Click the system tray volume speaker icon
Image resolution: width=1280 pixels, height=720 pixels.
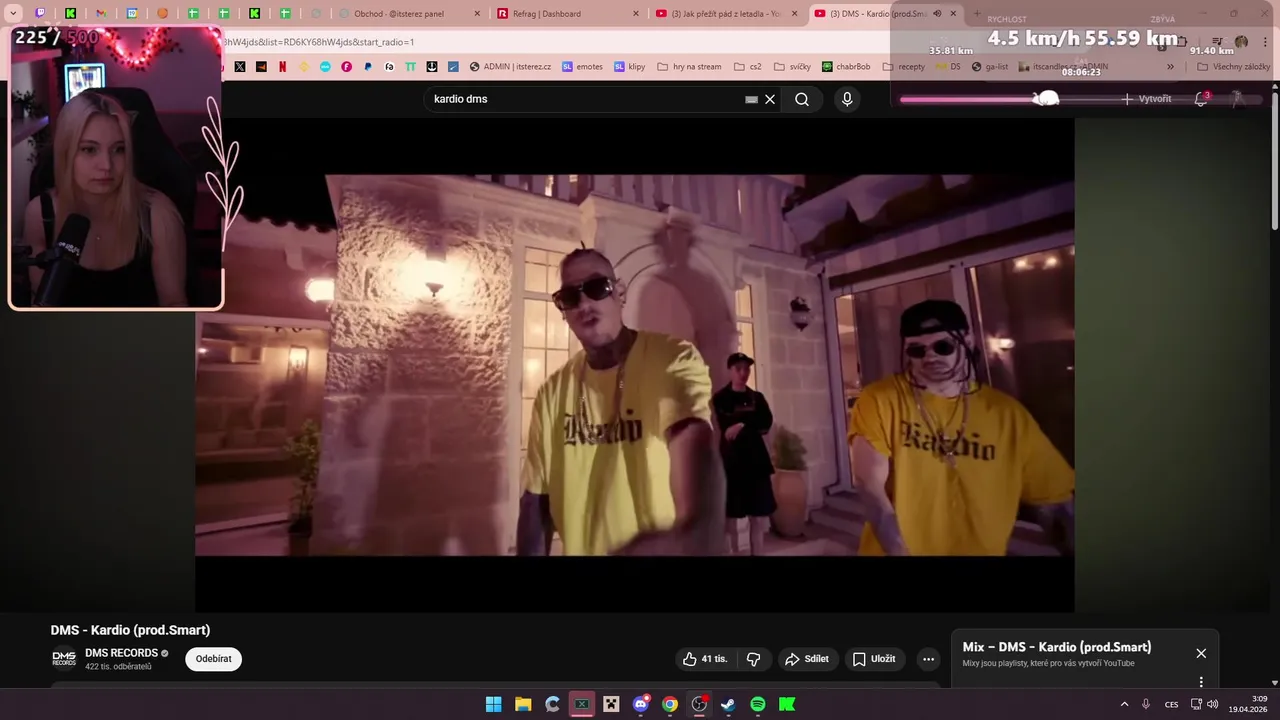(x=1212, y=704)
